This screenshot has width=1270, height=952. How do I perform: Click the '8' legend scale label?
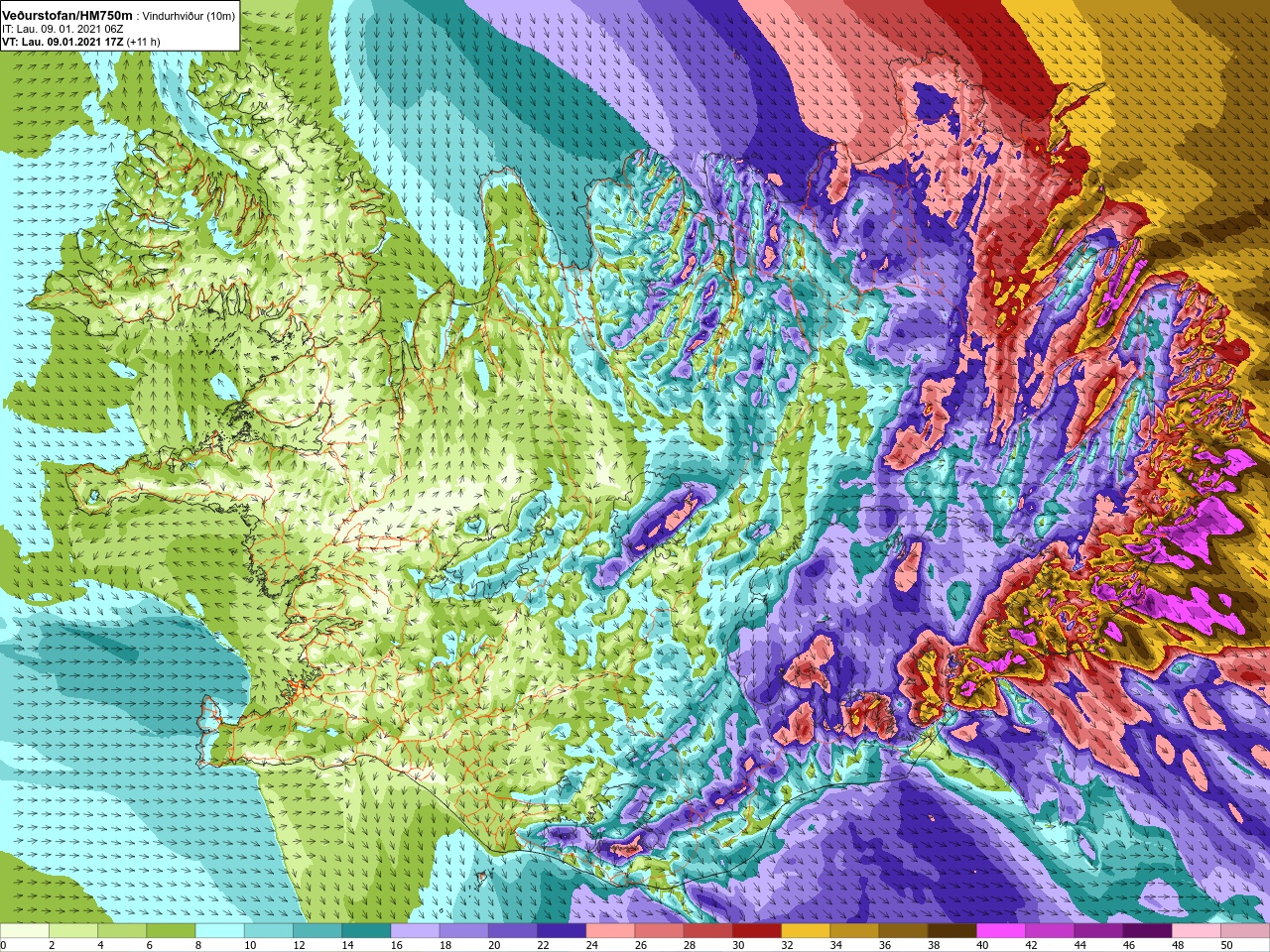tap(198, 945)
